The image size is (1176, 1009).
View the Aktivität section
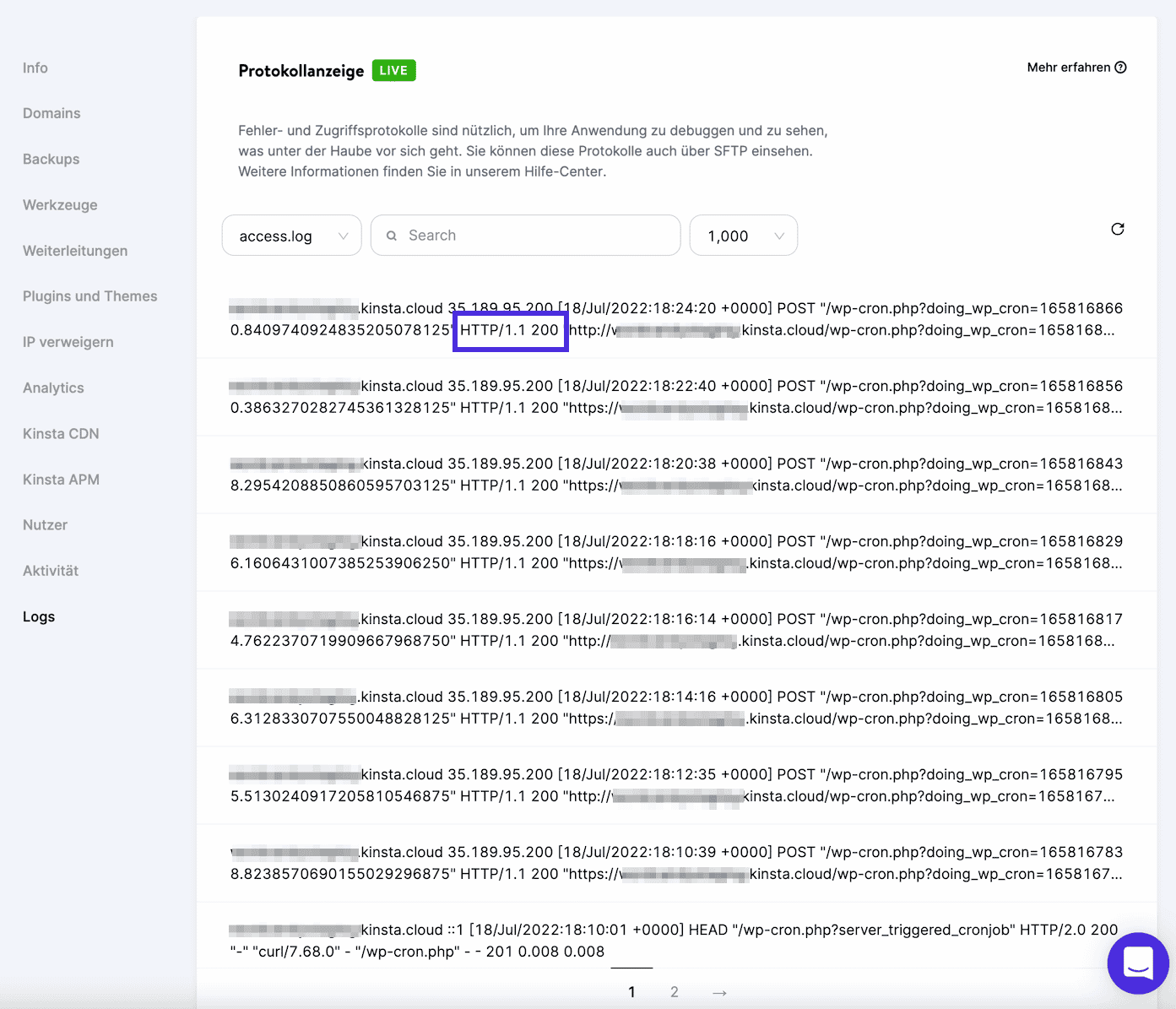[x=50, y=570]
